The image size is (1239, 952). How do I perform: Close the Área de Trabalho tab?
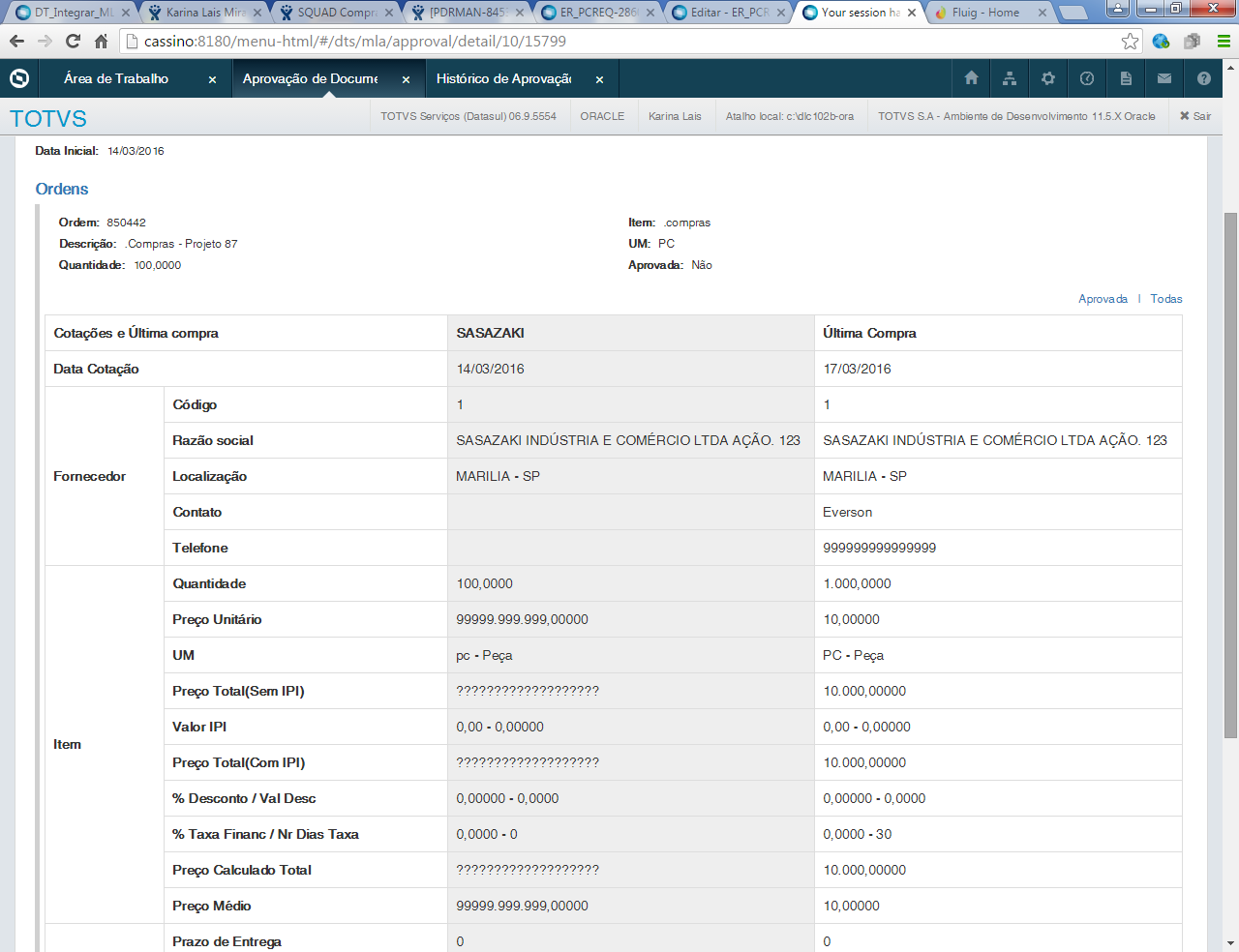213,79
